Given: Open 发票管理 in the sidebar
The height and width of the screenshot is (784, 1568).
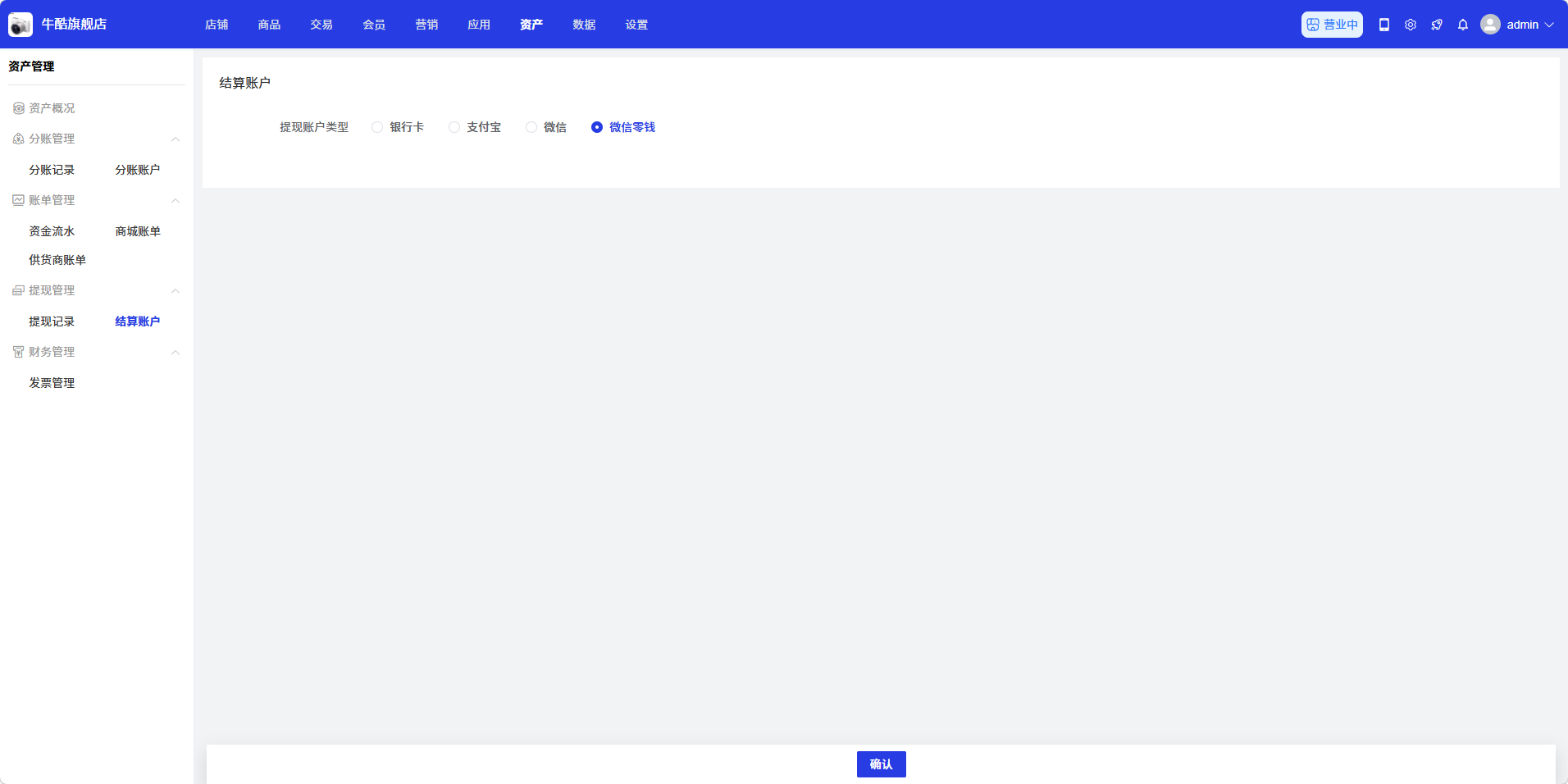Looking at the screenshot, I should 52,383.
